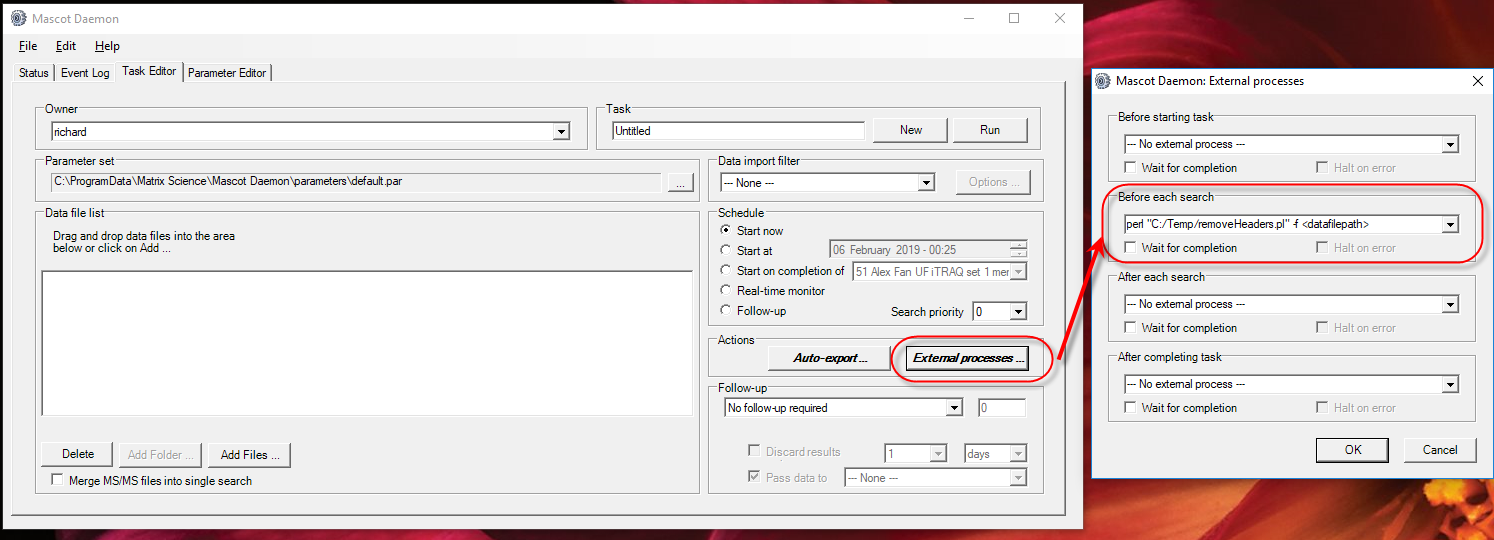
Task: Select Start on completion of option
Action: pyautogui.click(x=727, y=271)
